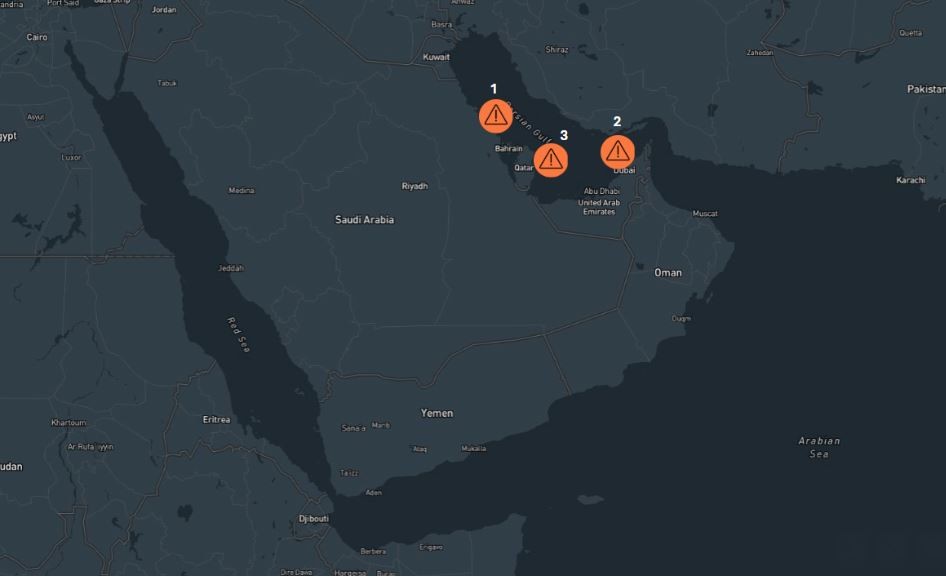Select the Khartoum city label
This screenshot has width=946, height=577.
[69, 423]
